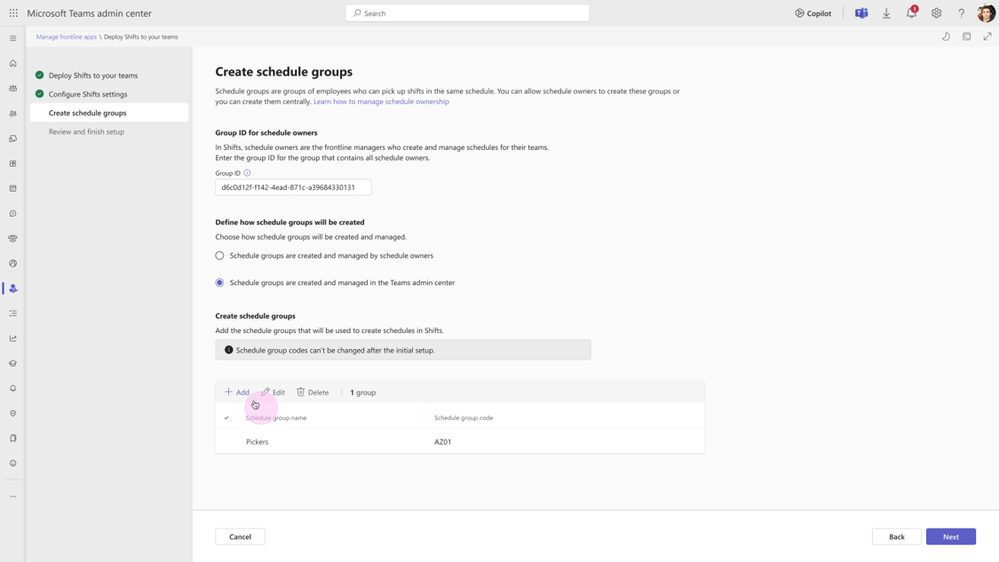
Task: Open the Cloud Shell console icon
Action: [x=967, y=36]
